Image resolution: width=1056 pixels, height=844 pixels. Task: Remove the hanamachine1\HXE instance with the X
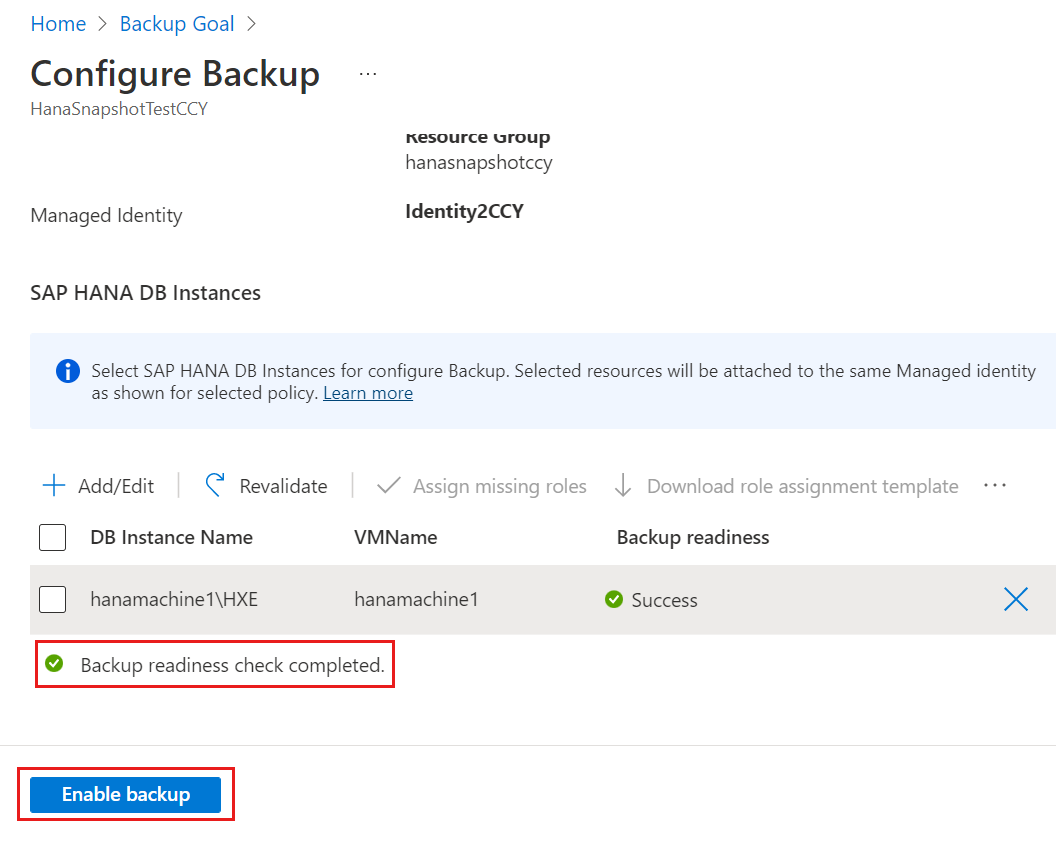tap(1015, 599)
